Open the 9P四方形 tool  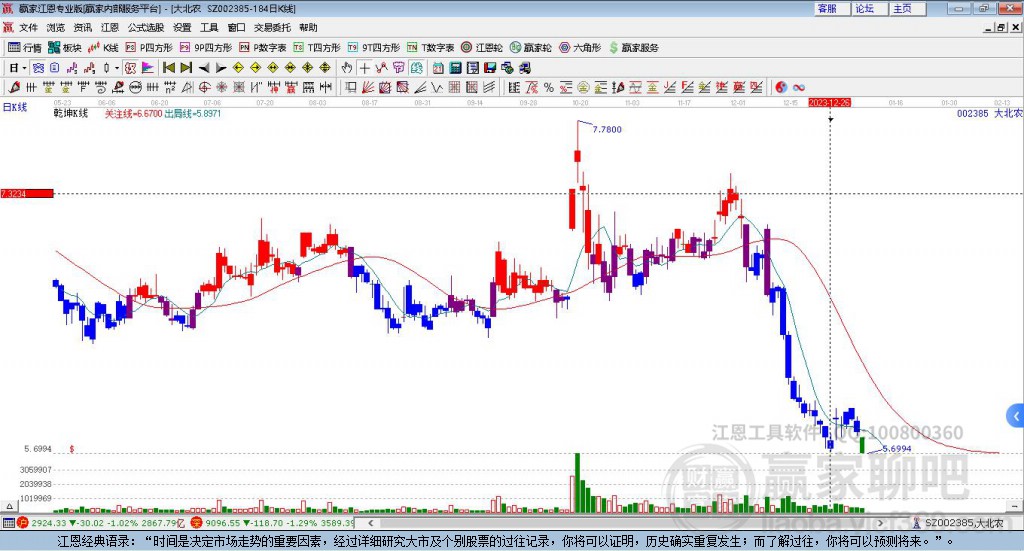(206, 48)
